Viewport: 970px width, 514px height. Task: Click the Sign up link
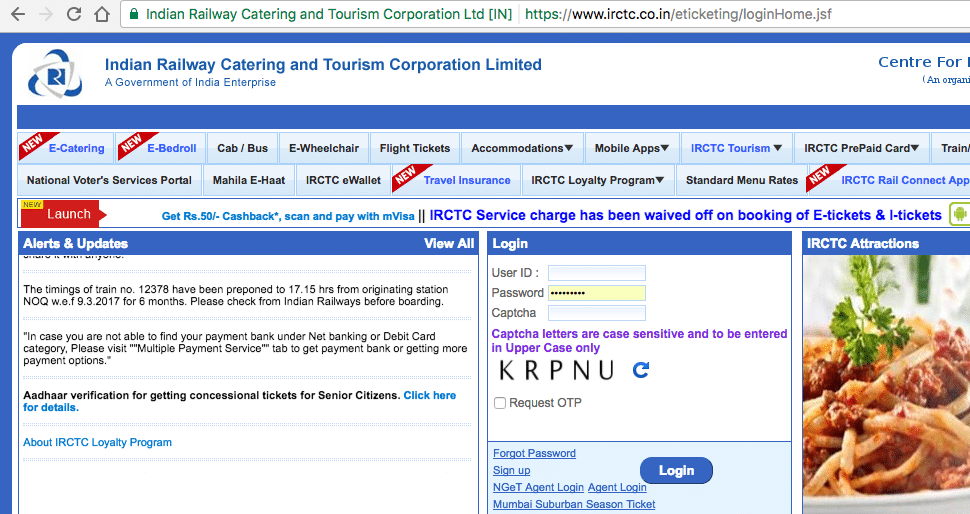512,471
